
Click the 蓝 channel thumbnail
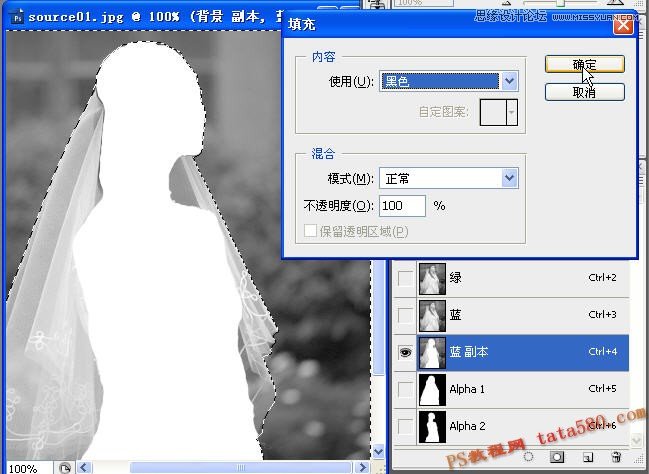pyautogui.click(x=432, y=316)
